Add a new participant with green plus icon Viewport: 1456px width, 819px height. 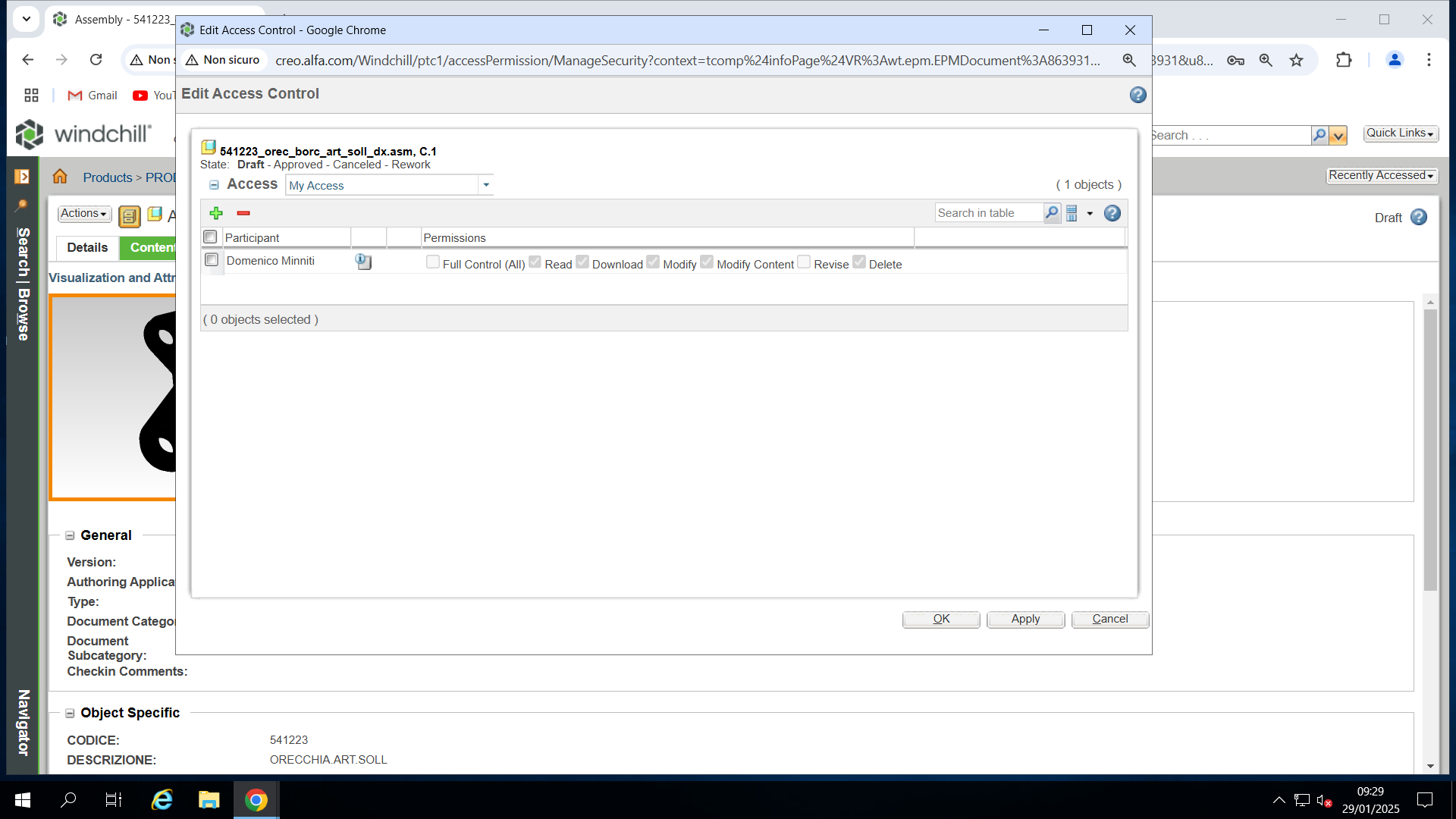point(216,213)
